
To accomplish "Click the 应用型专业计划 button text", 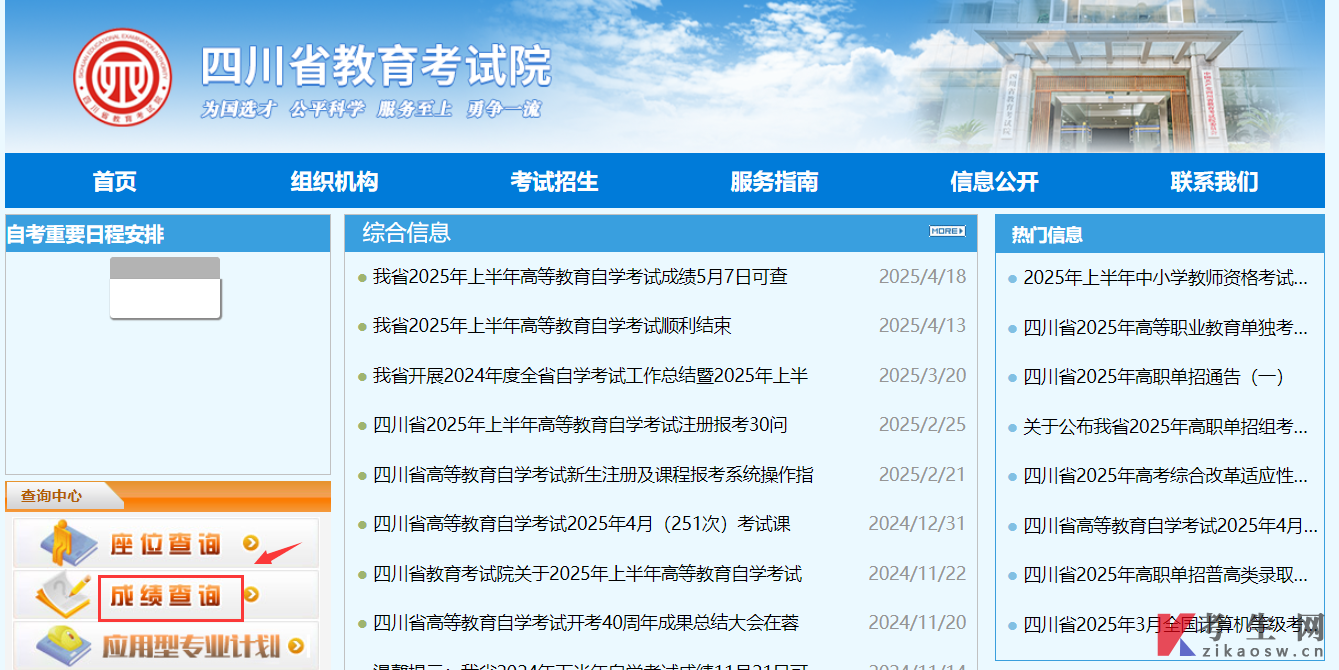I will [x=191, y=646].
